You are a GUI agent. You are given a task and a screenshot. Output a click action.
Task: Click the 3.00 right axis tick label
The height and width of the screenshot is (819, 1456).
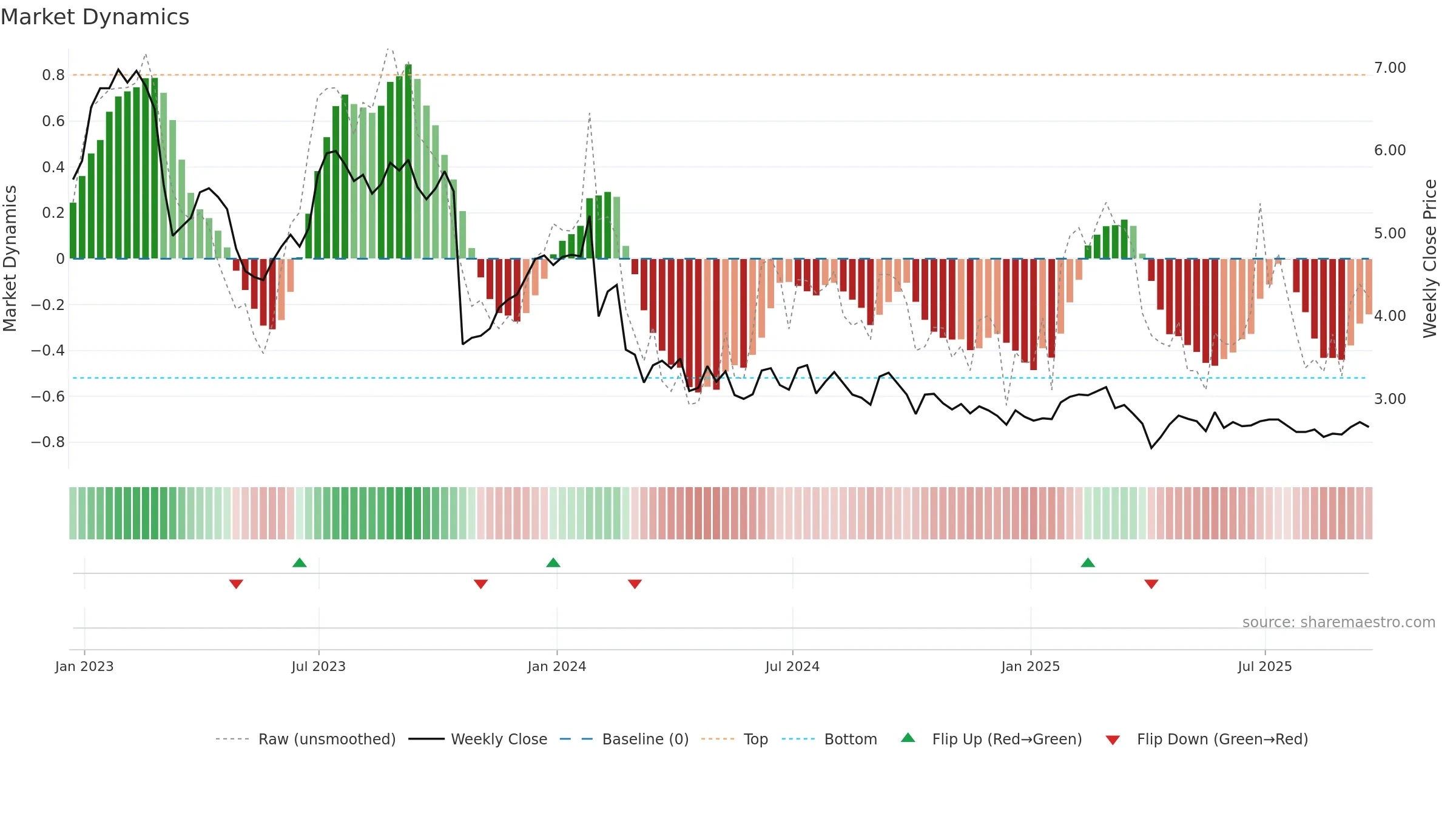pos(1390,399)
